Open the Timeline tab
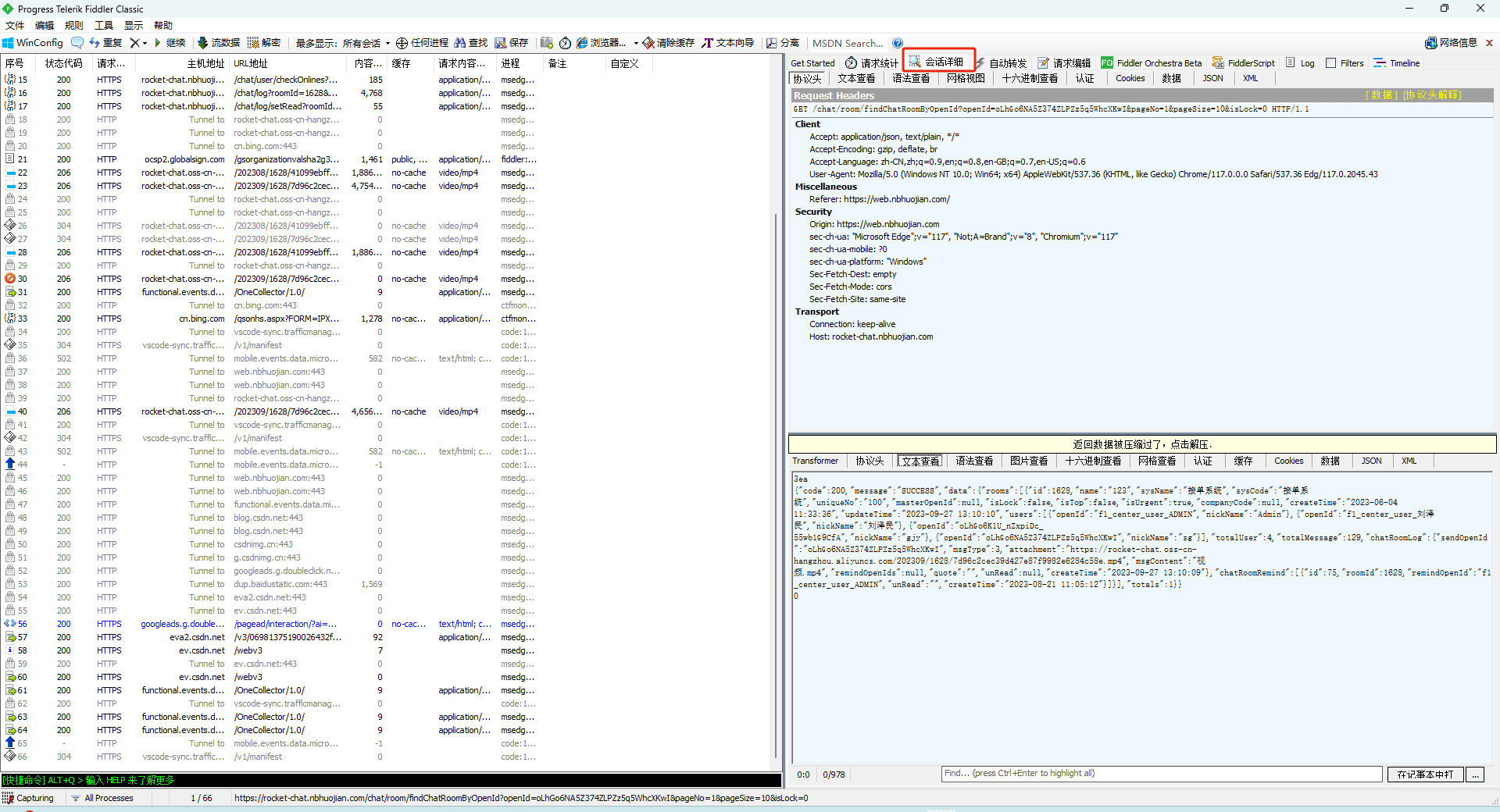This screenshot has width=1500, height=812. tap(1397, 63)
